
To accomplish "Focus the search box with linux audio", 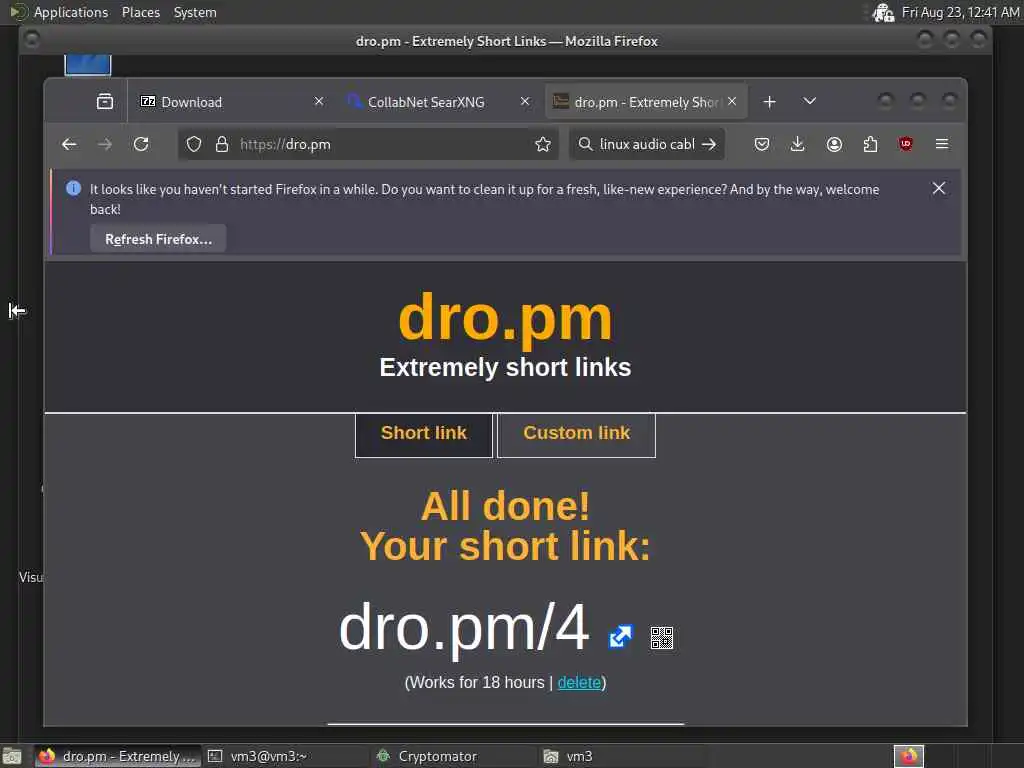I will coord(647,144).
